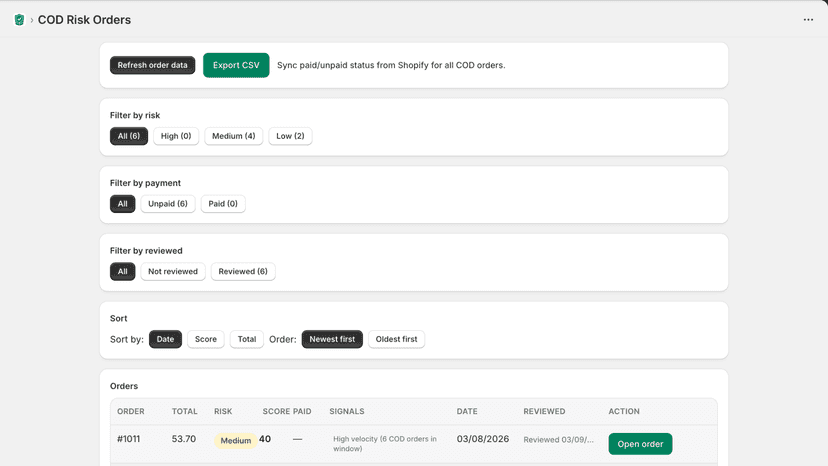Click the SCORE column header

[276, 411]
